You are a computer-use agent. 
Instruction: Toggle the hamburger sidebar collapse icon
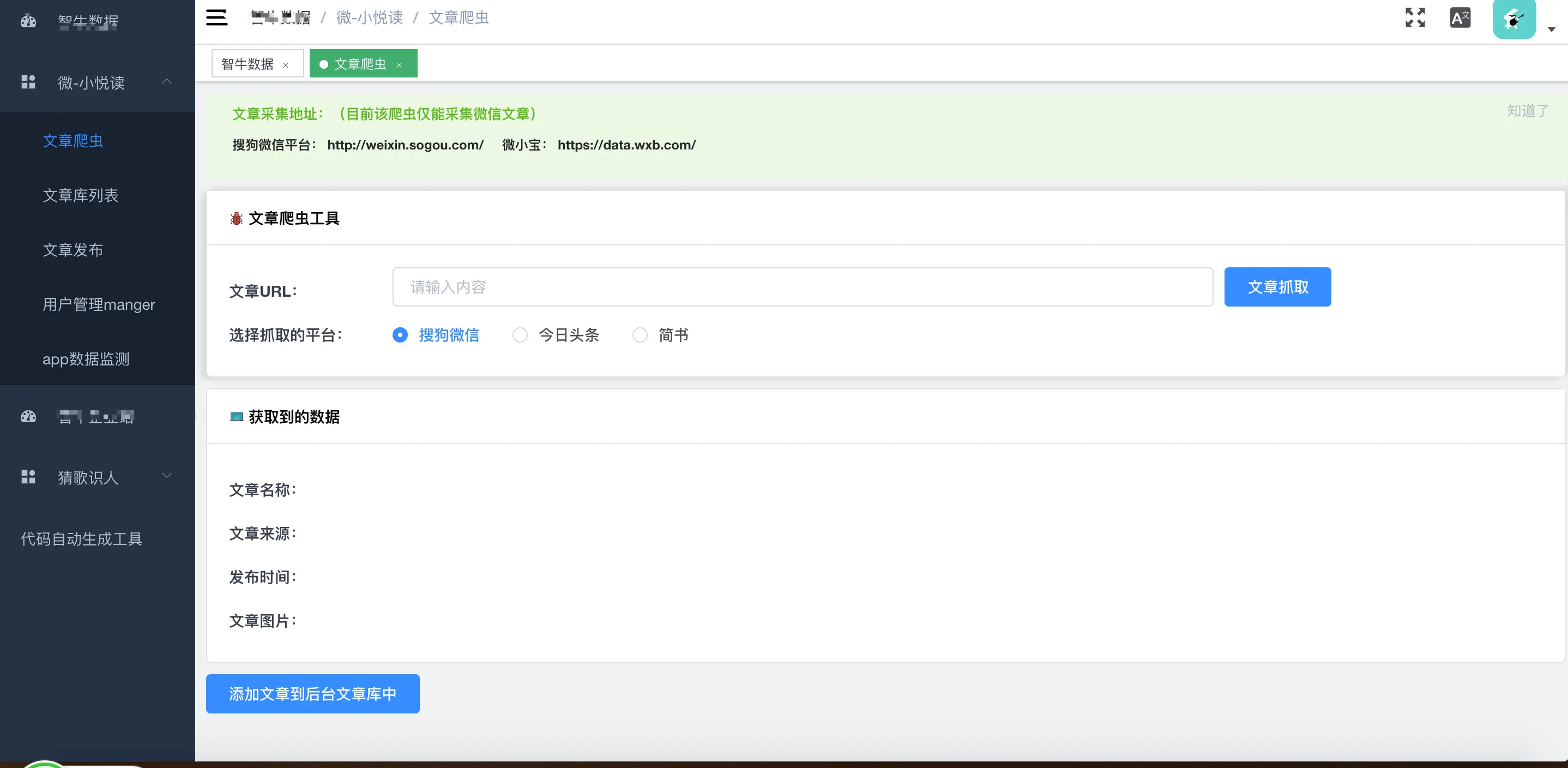click(x=216, y=17)
